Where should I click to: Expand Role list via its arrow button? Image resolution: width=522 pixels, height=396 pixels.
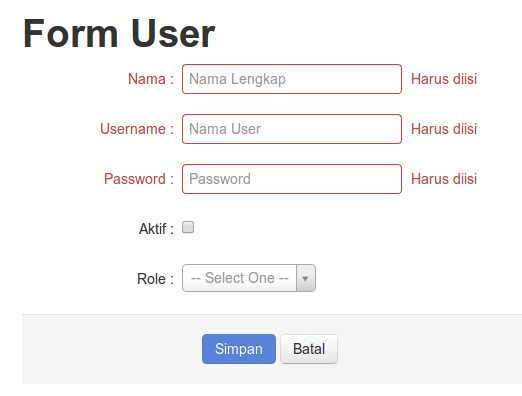[x=305, y=278]
